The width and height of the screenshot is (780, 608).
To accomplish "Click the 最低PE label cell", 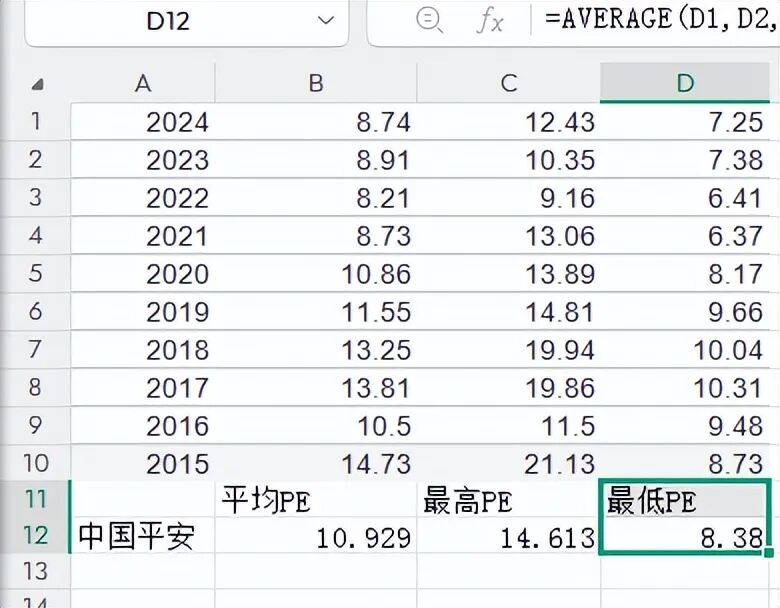I will click(x=685, y=499).
